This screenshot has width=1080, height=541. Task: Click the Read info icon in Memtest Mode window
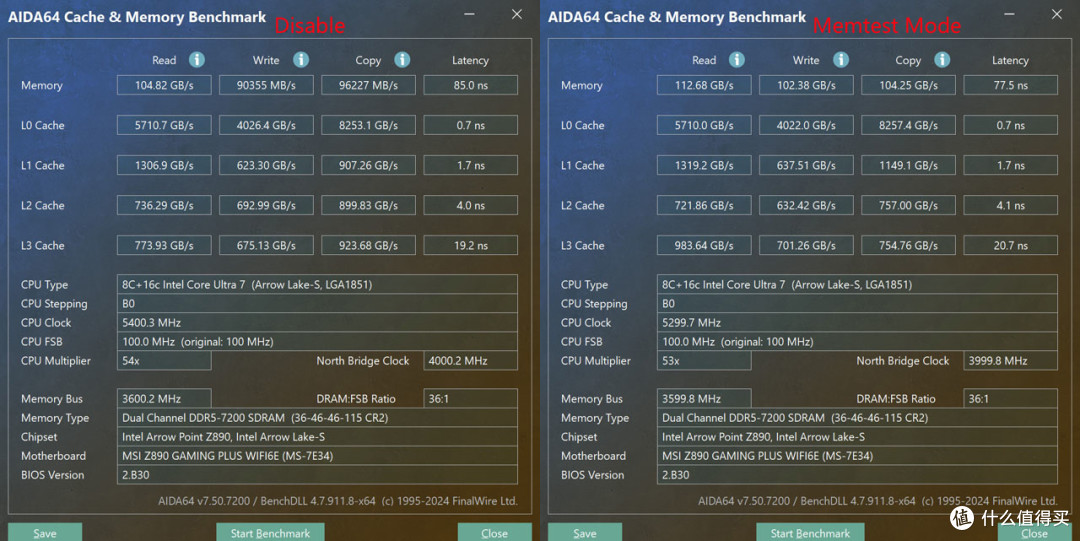[x=737, y=60]
